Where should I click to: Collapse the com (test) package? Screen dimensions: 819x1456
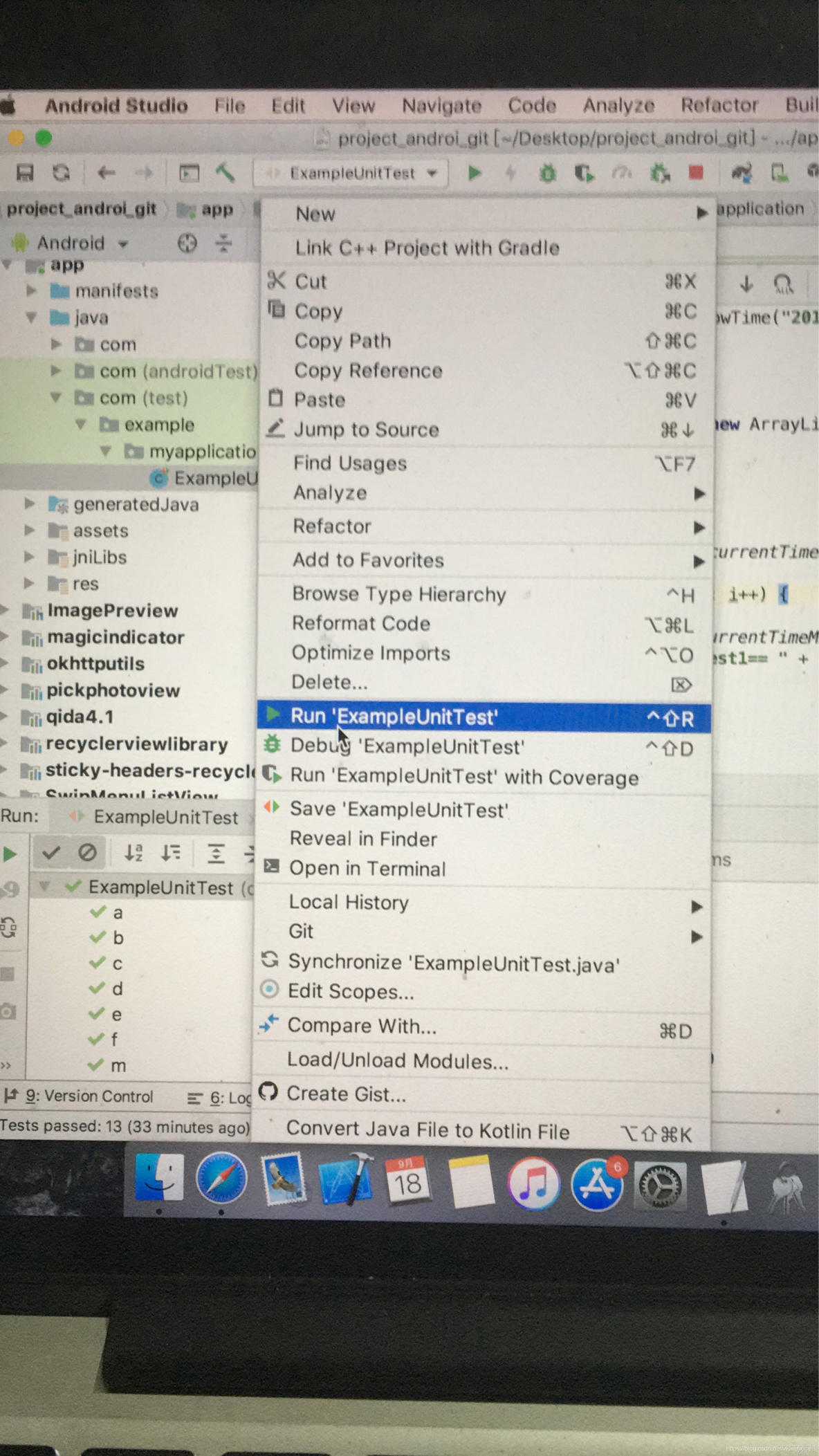coord(57,398)
